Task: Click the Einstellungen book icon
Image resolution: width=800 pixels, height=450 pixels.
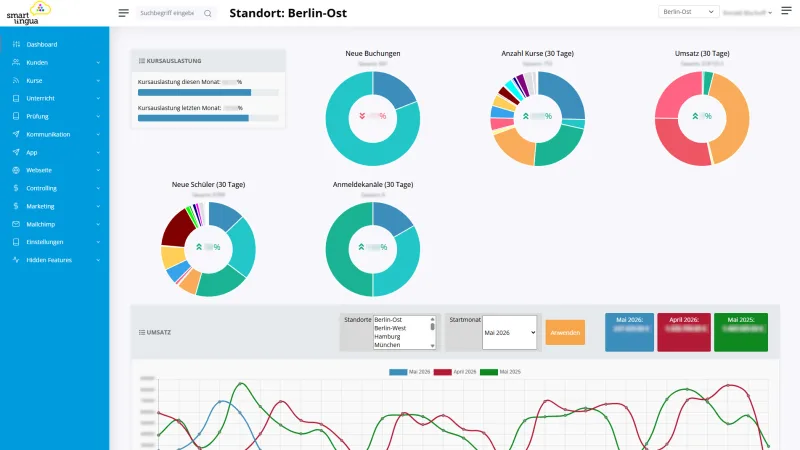Action: [x=16, y=242]
